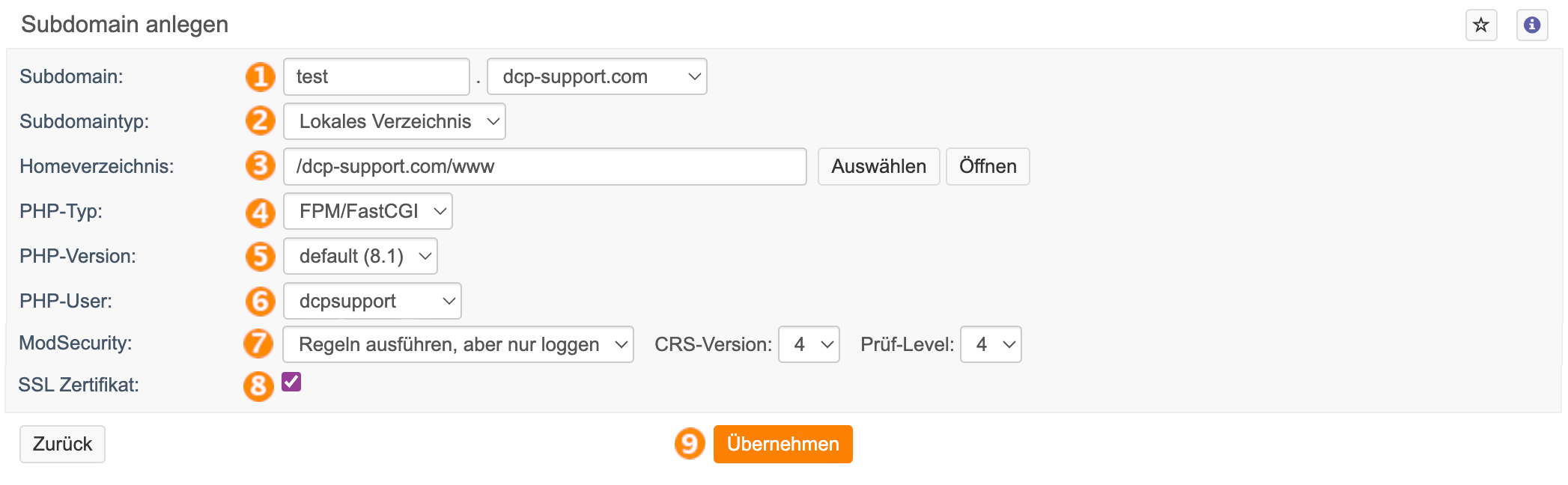Viewport: 1568px width, 485px height.
Task: Click into the Subdomain name field
Action: pyautogui.click(x=377, y=76)
